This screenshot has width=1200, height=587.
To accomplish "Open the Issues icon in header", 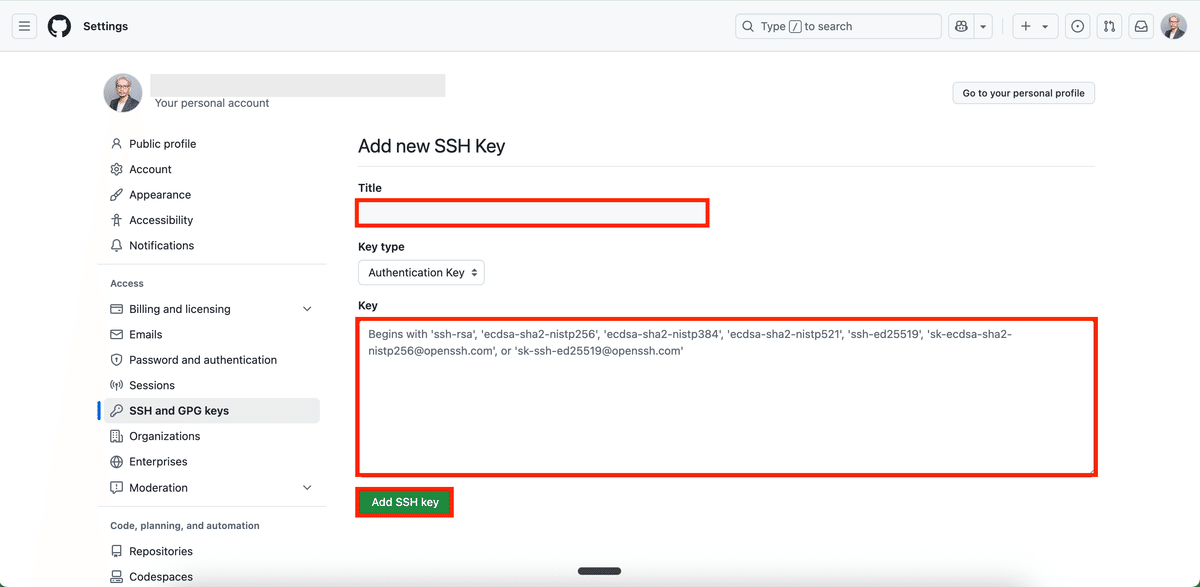I will click(x=1077, y=26).
